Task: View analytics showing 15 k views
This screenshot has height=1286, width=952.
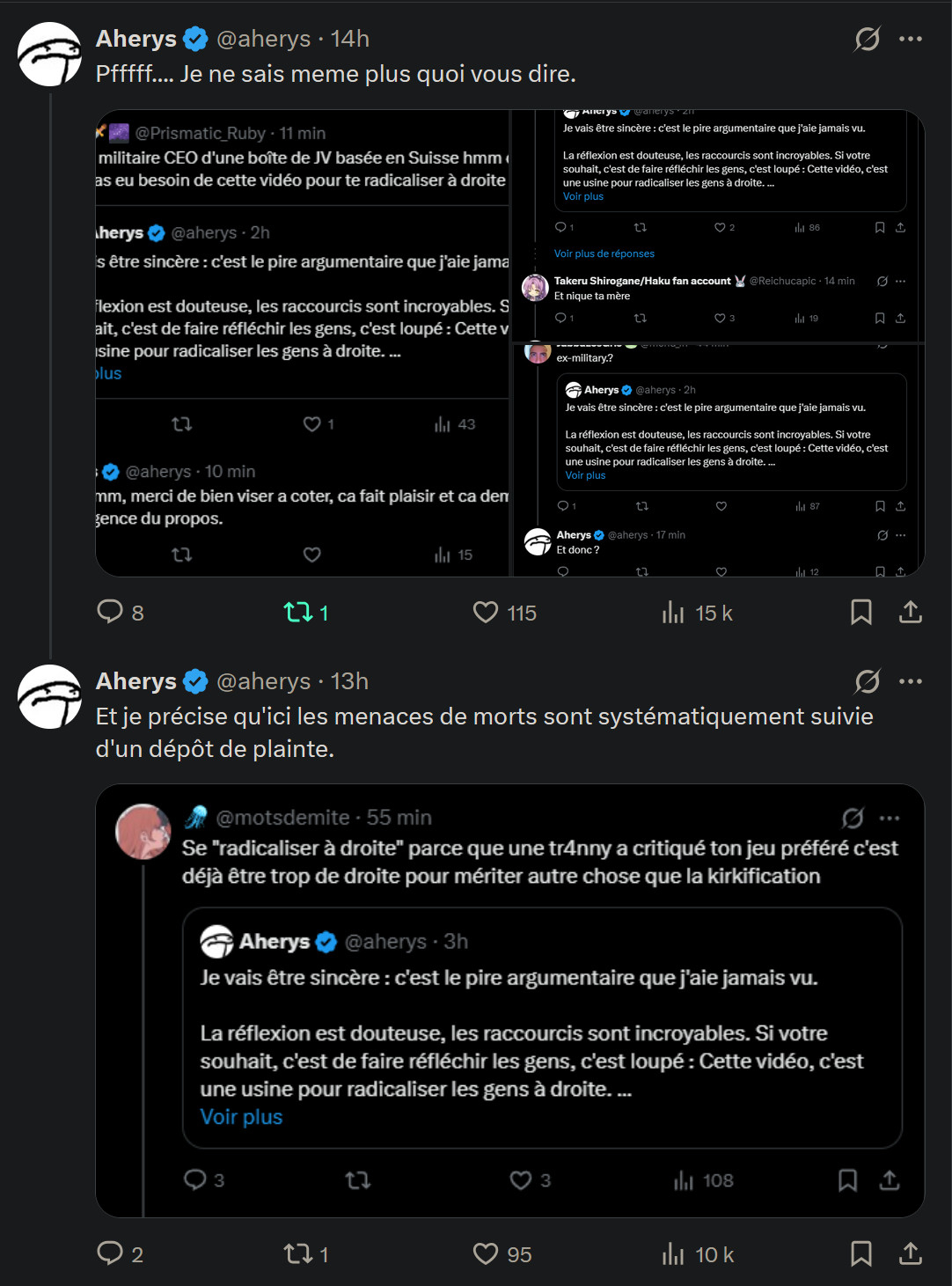Action: [673, 612]
